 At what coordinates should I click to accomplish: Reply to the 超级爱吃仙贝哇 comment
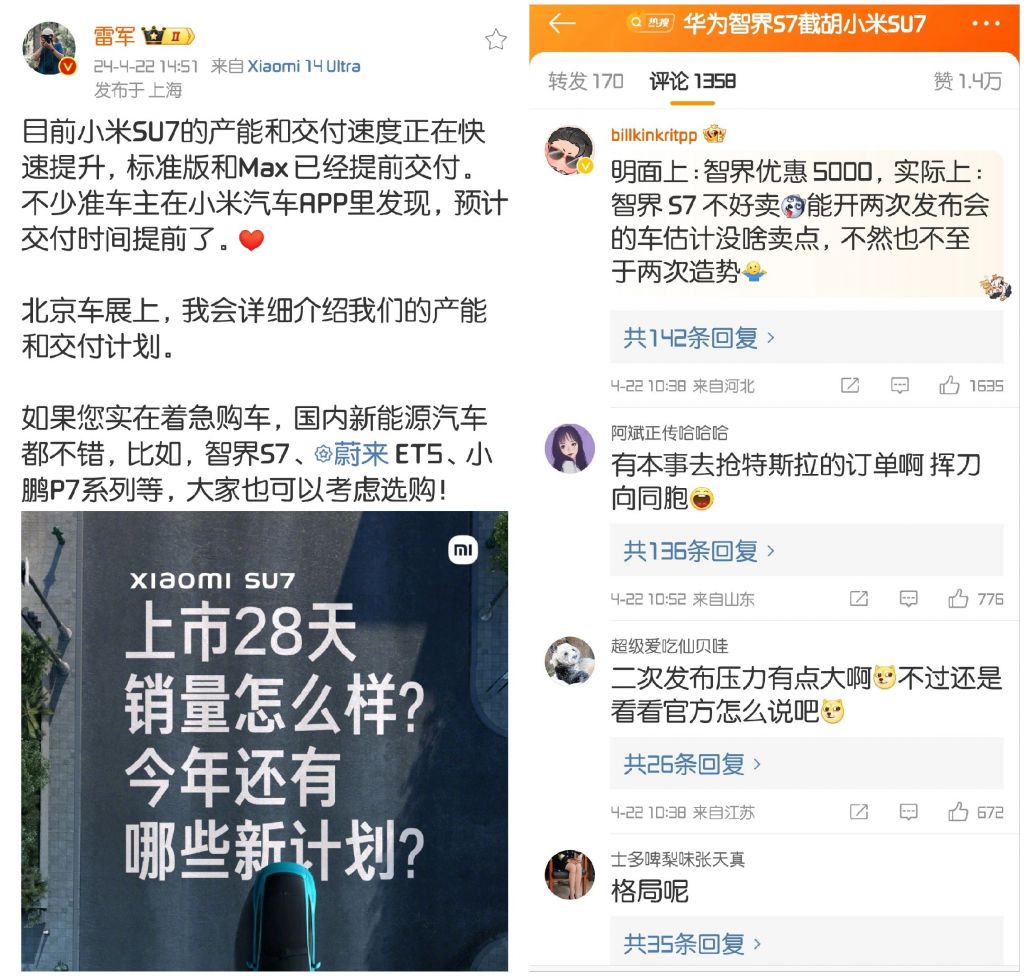pyautogui.click(x=908, y=812)
